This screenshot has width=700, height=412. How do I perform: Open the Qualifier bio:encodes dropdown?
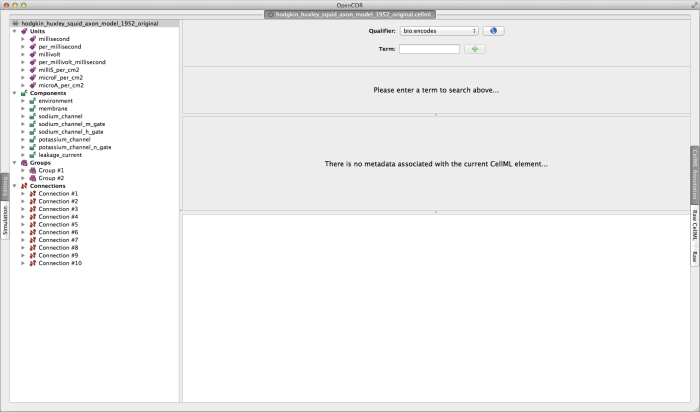[x=438, y=31]
